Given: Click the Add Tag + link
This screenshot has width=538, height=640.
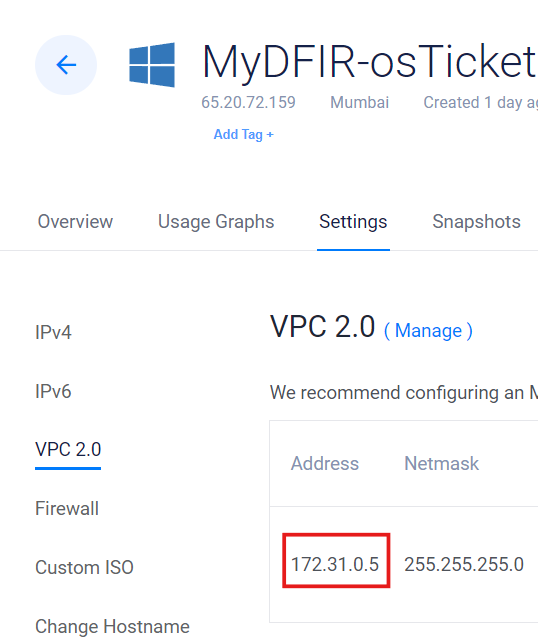Looking at the screenshot, I should pyautogui.click(x=244, y=134).
